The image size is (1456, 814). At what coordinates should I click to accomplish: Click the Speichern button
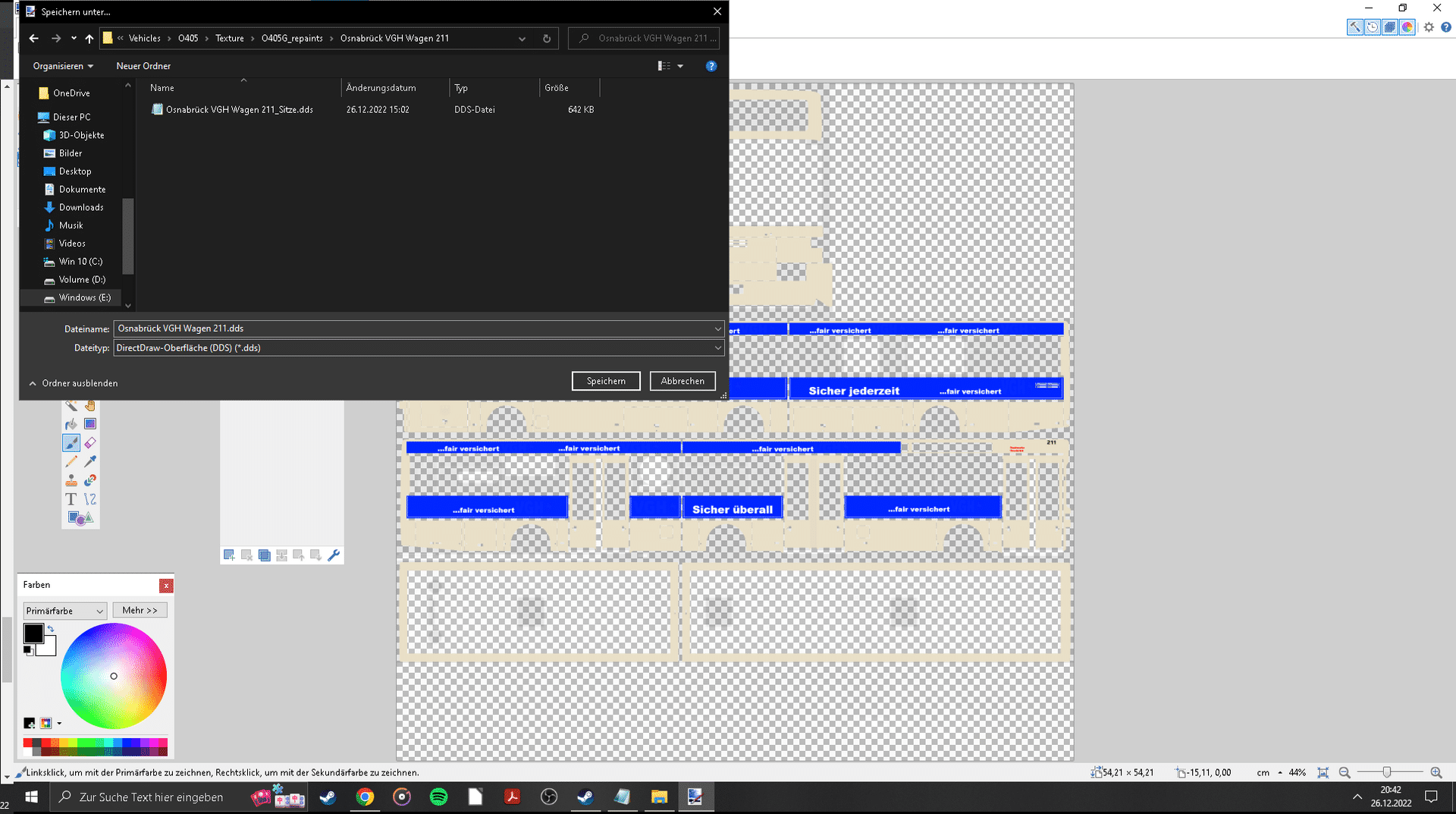(x=605, y=381)
